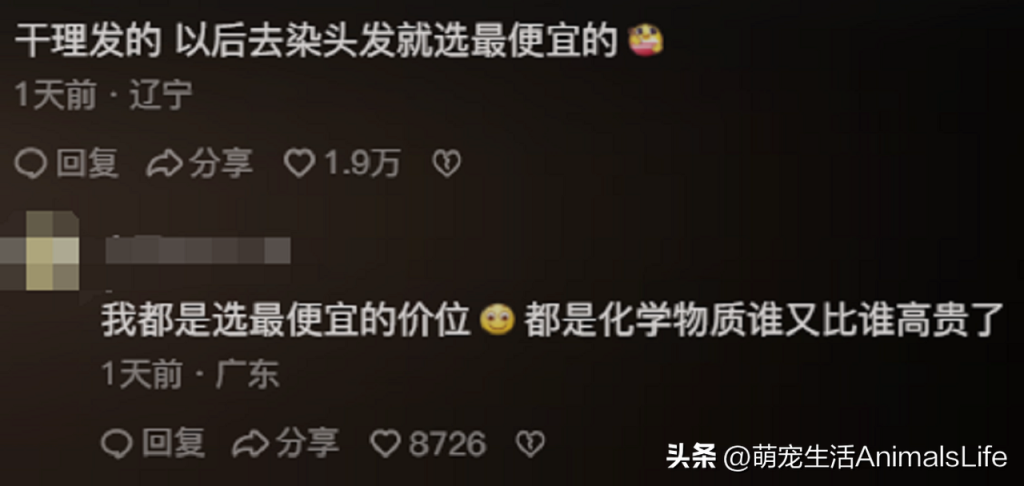This screenshot has height=486, width=1024.
Task: Tap the broken-heart dislike on the Liaoning comment
Action: coord(447,163)
